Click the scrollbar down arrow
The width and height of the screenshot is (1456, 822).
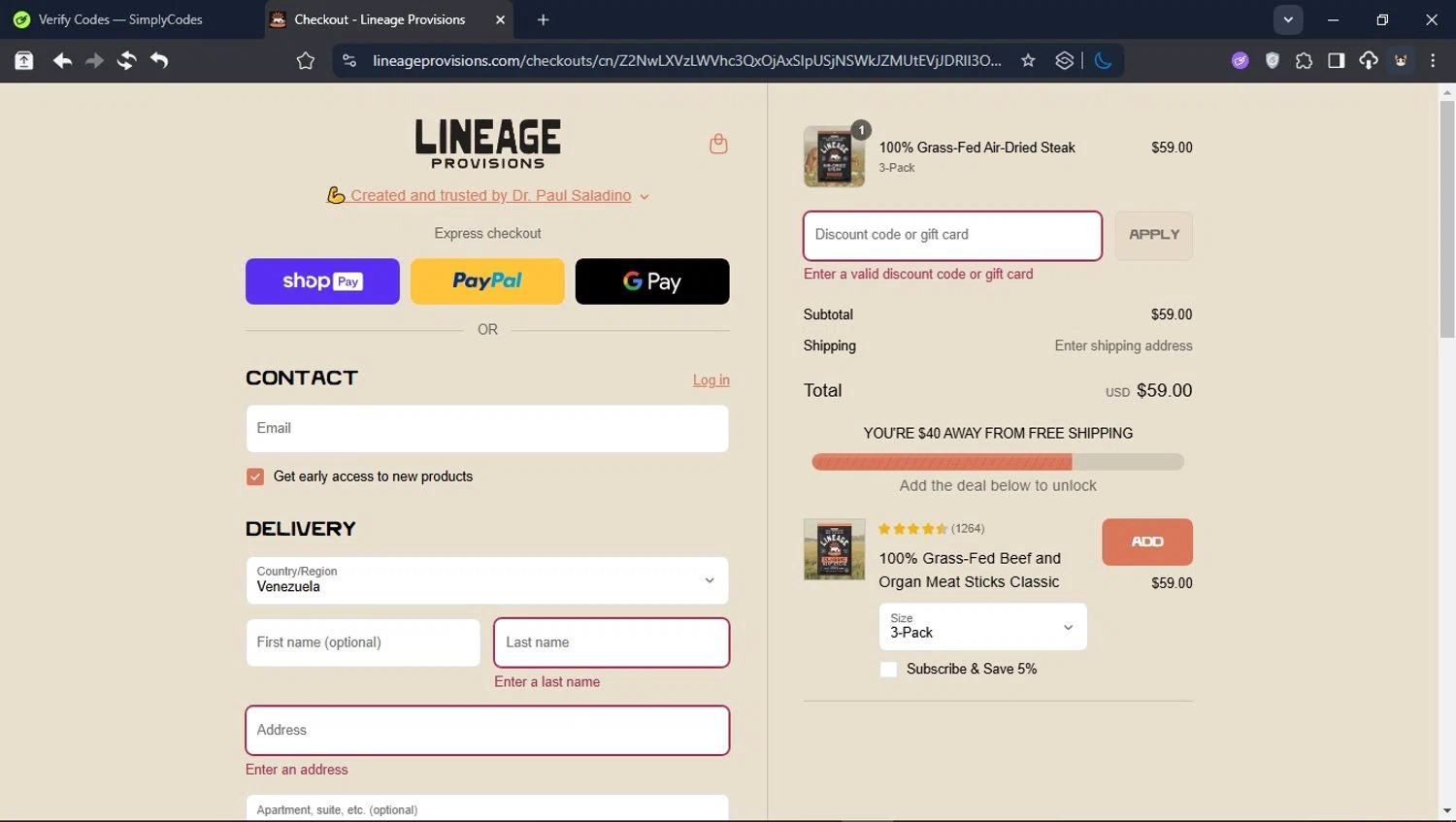point(1446,810)
